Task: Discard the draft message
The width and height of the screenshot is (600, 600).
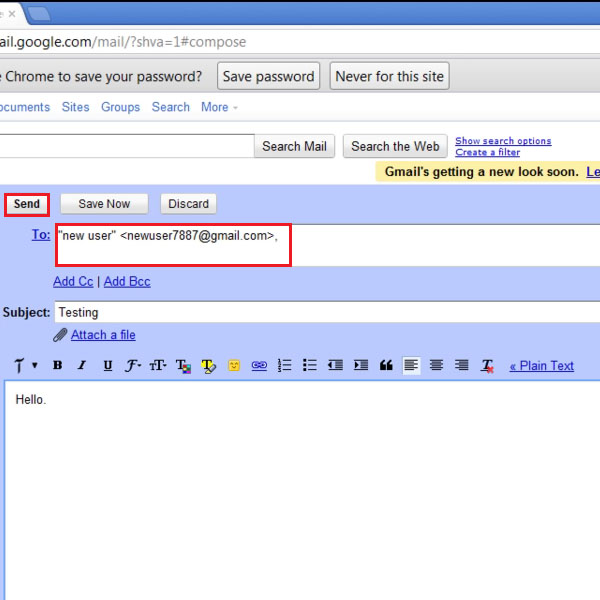Action: pyautogui.click(x=188, y=204)
